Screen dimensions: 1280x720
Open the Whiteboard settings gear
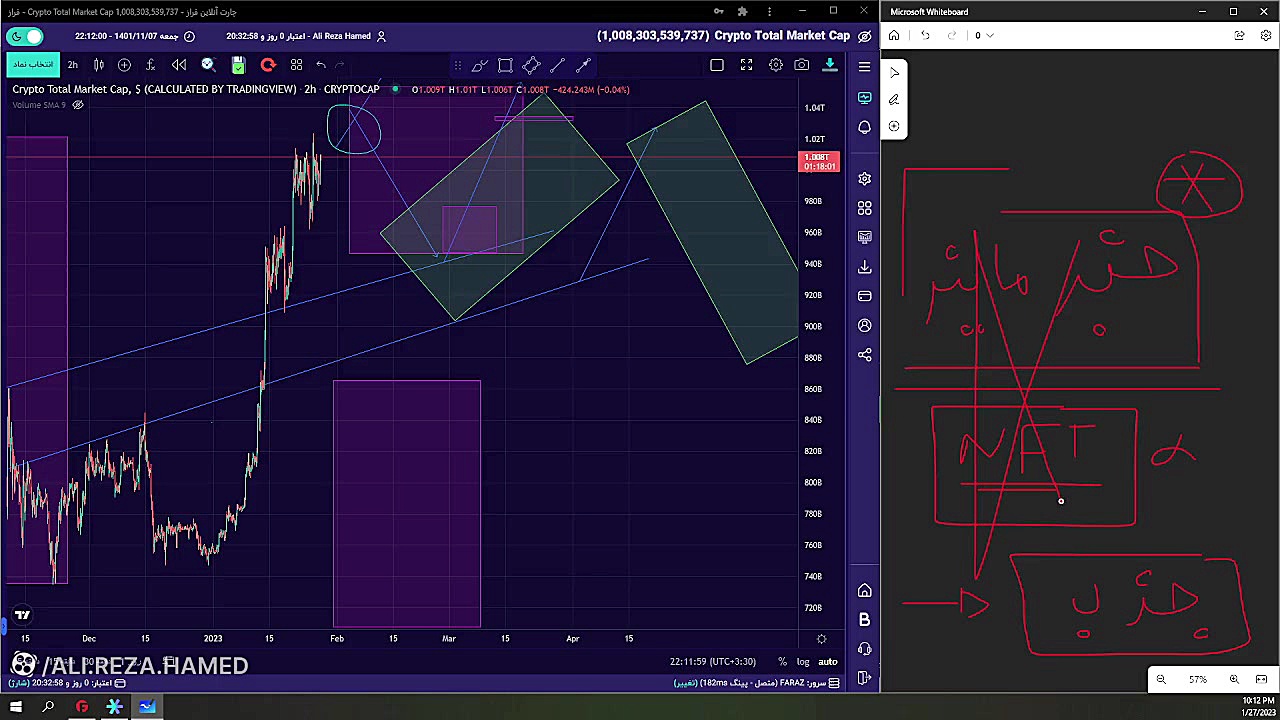1265,35
